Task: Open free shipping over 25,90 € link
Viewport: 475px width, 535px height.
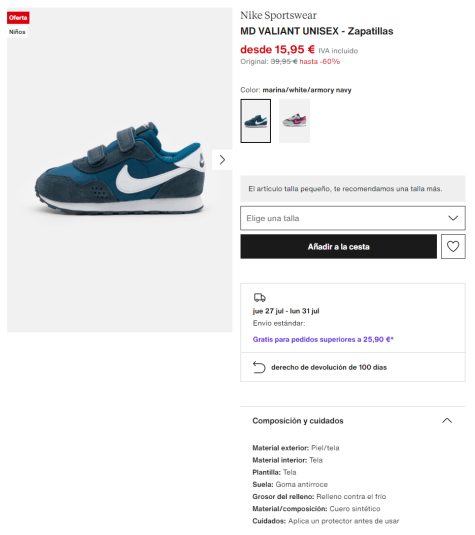Action: click(323, 339)
